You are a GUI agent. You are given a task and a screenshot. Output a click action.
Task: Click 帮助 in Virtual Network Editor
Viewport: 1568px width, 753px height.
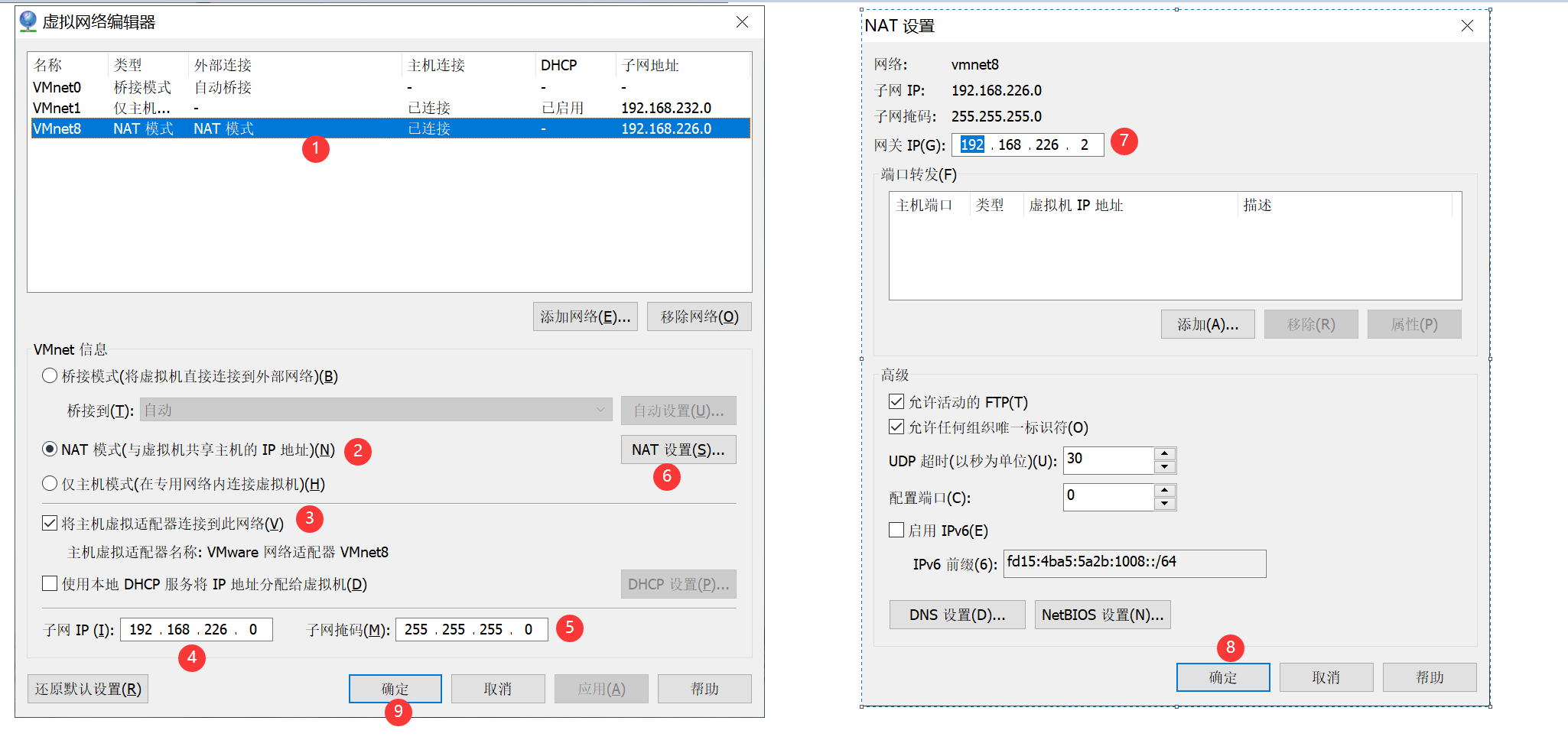click(704, 689)
